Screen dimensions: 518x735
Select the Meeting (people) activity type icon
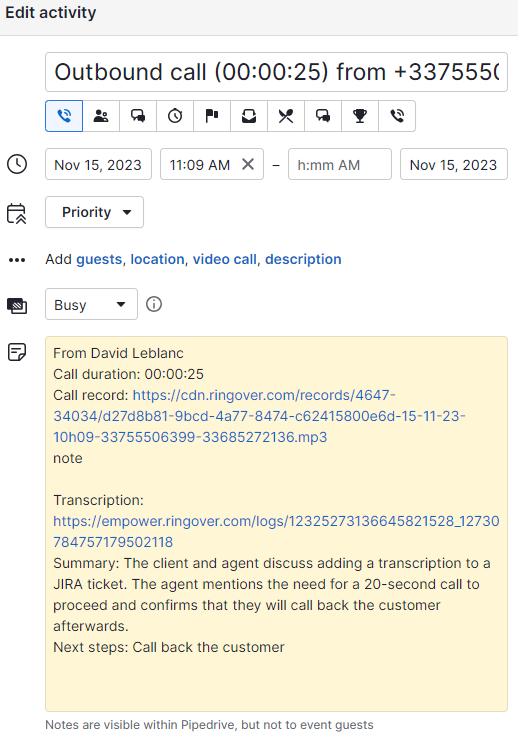click(x=101, y=116)
